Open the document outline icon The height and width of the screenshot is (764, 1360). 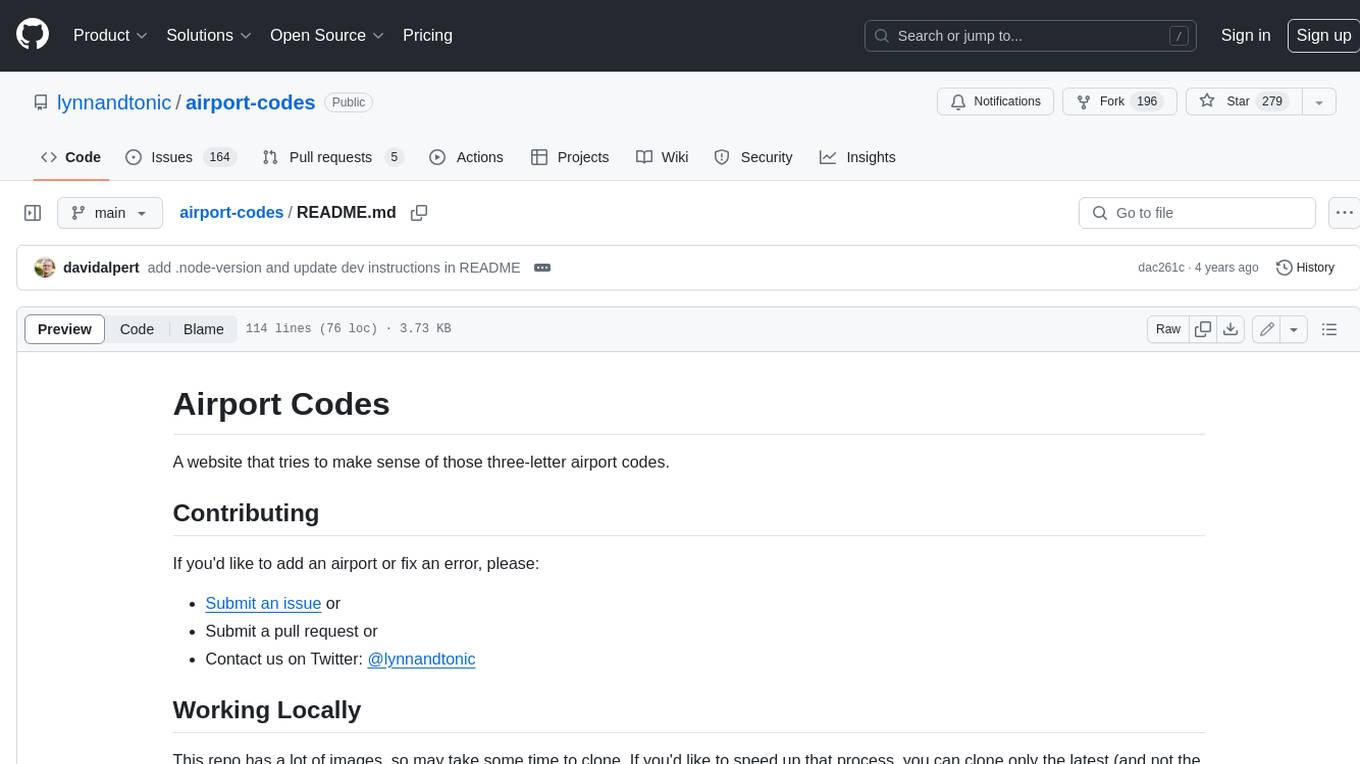[x=1329, y=329]
